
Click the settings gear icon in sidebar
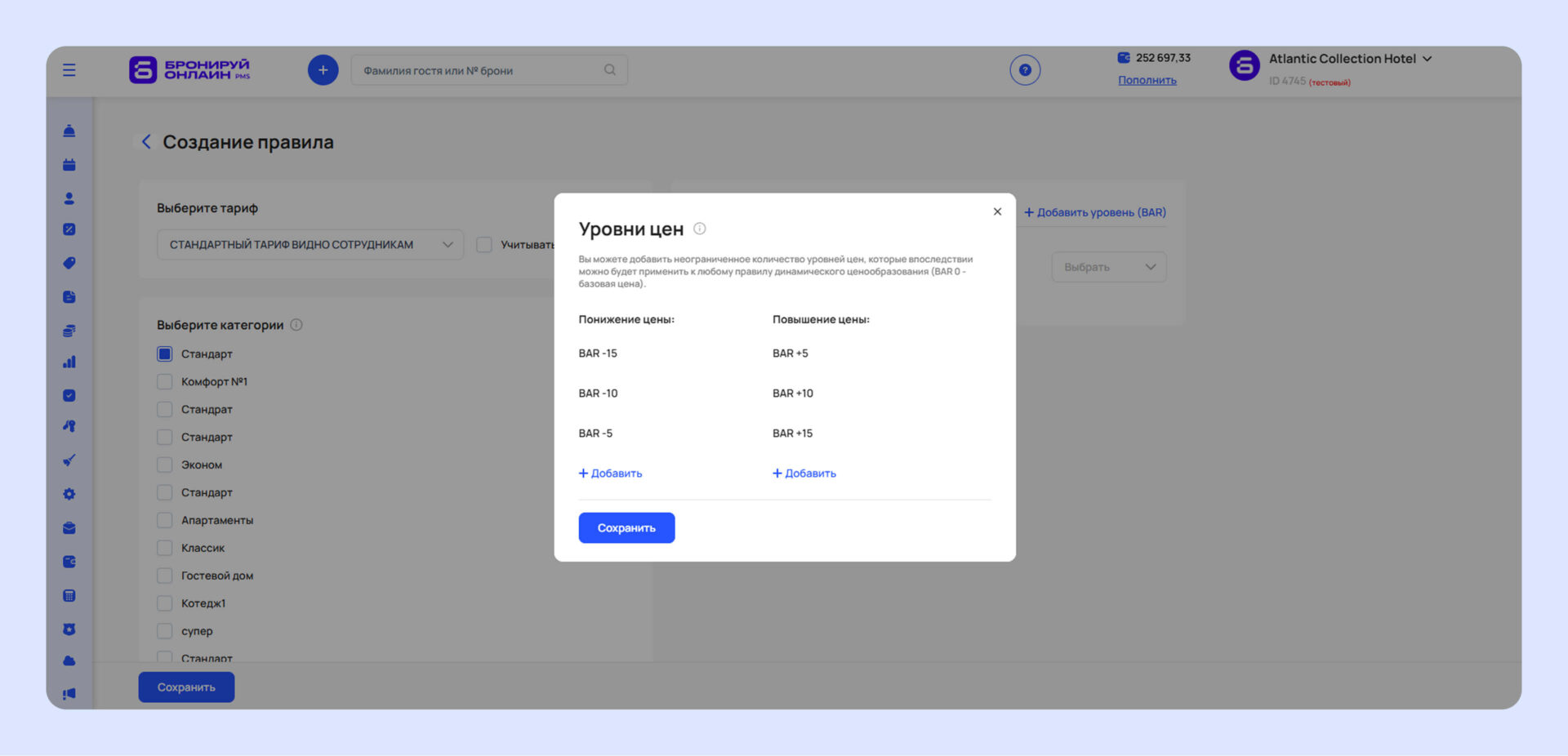tap(69, 494)
